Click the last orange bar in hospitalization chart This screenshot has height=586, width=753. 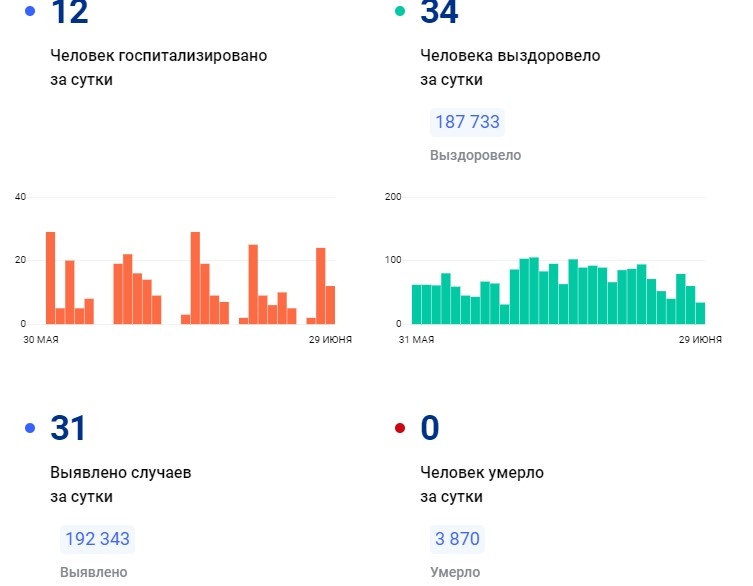coord(330,305)
